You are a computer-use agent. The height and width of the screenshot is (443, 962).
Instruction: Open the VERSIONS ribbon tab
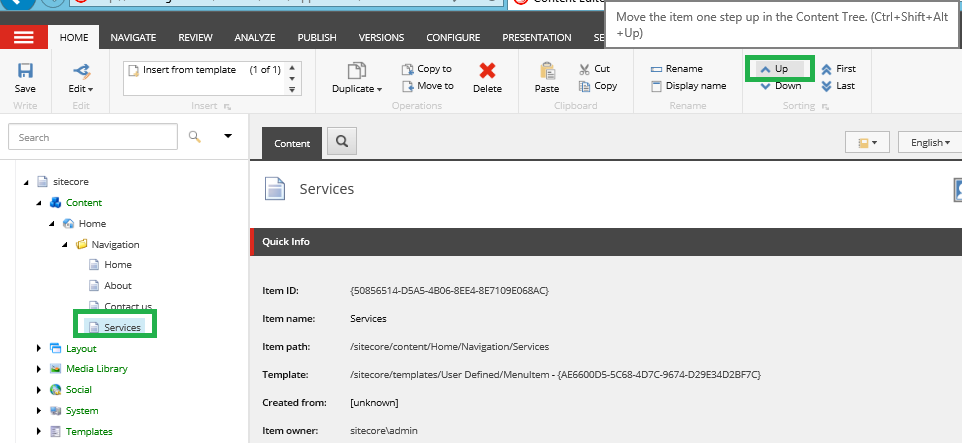coord(381,37)
